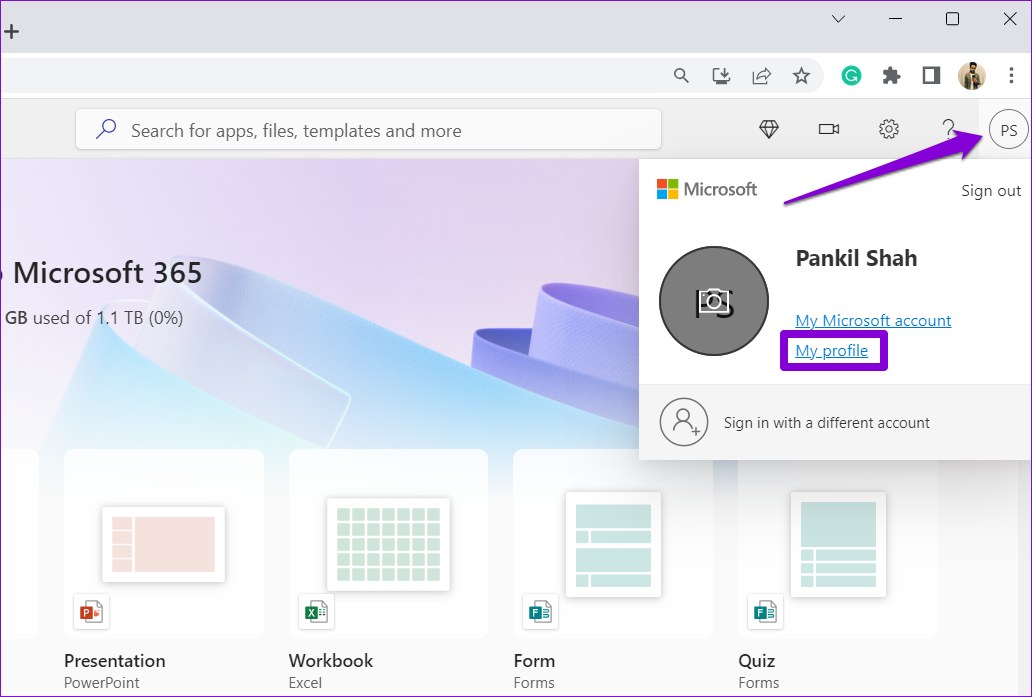Open Microsoft 365 settings gear
This screenshot has height=697, width=1032.
[889, 129]
